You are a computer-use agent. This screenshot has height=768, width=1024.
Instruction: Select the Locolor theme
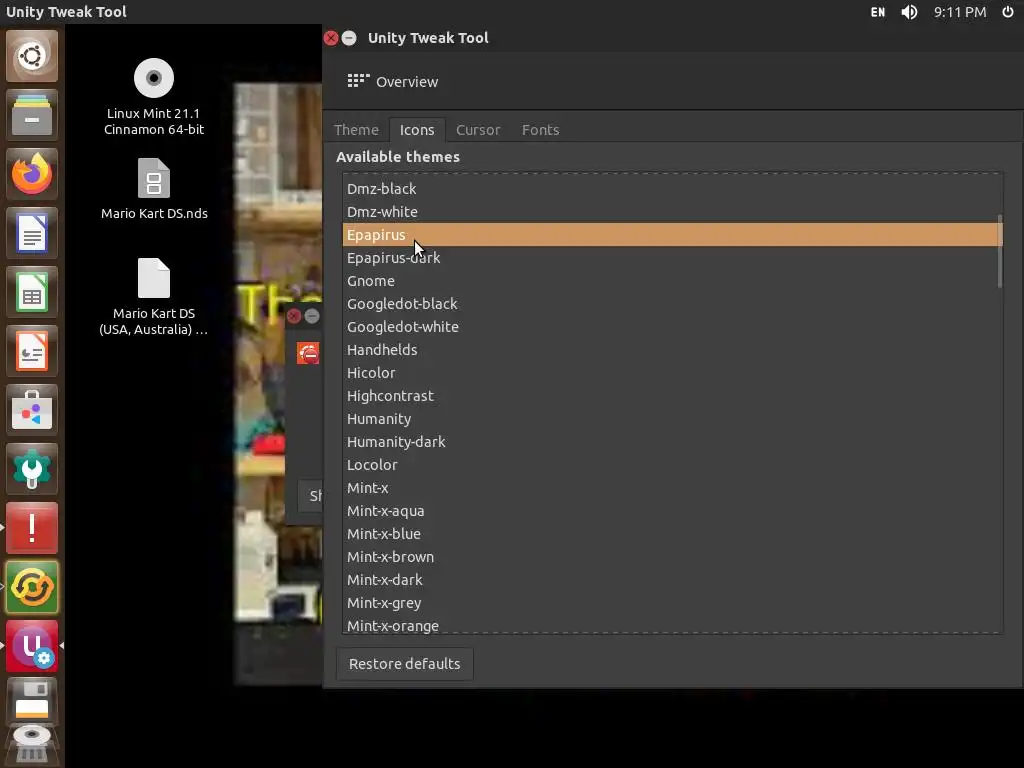pos(672,465)
